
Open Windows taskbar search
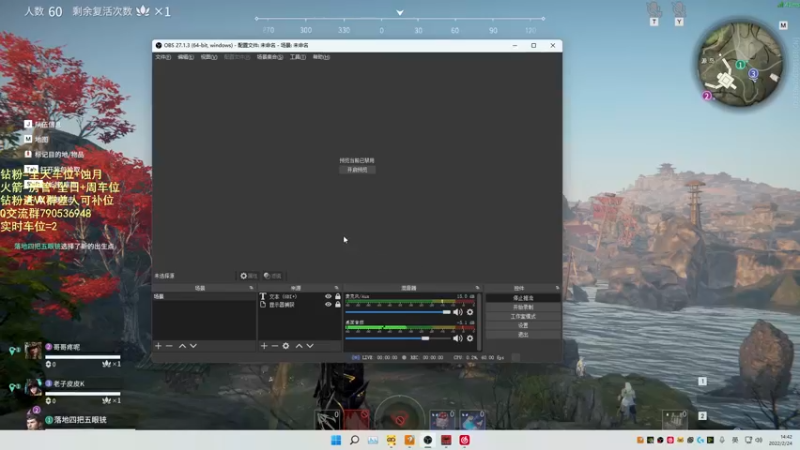(355, 440)
